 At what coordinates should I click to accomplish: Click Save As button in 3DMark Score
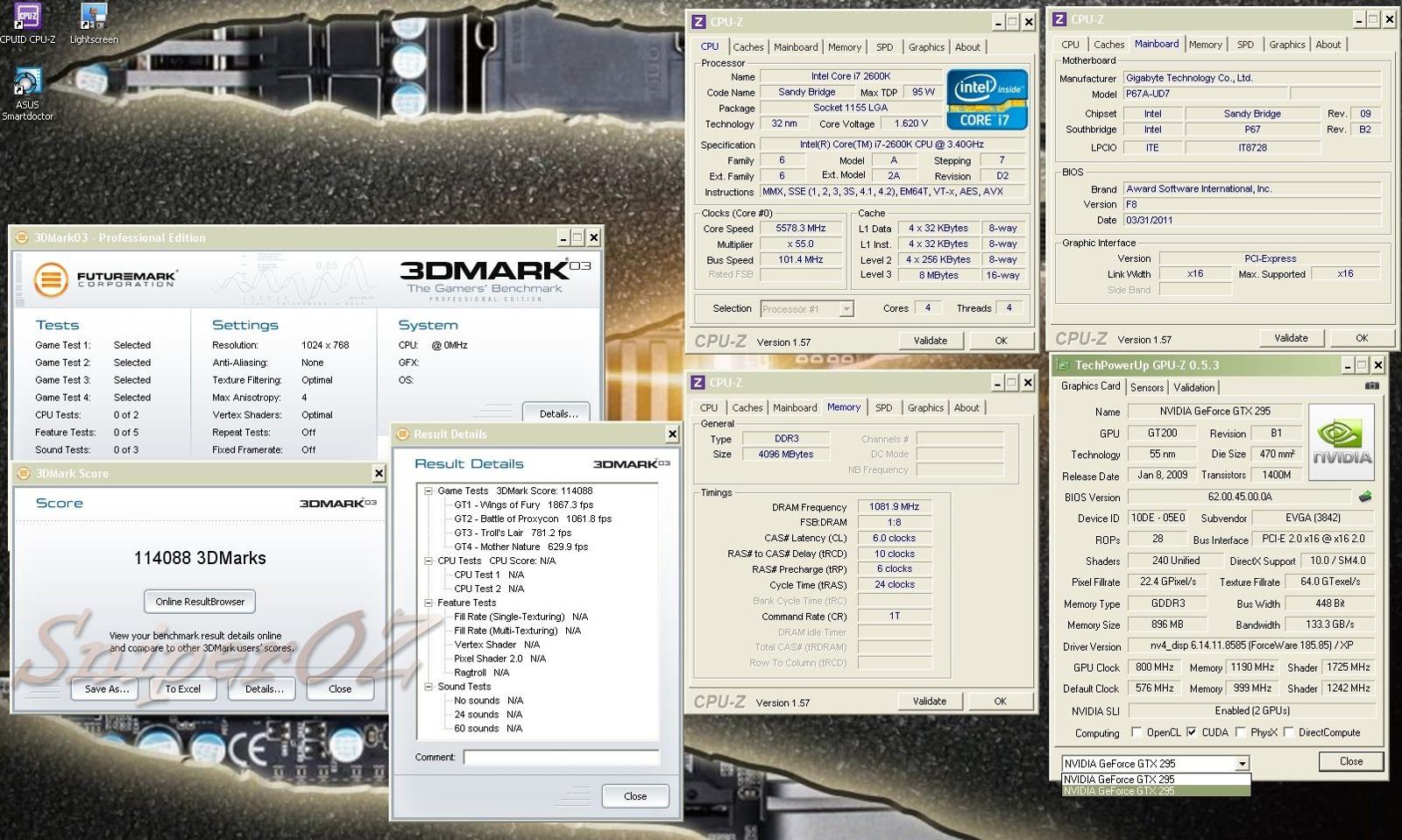(106, 689)
